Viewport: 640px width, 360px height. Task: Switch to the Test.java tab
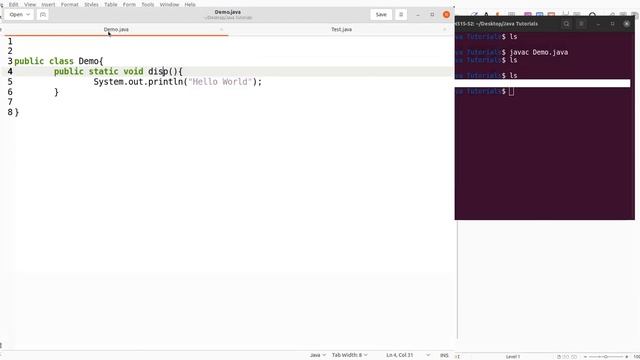point(342,29)
